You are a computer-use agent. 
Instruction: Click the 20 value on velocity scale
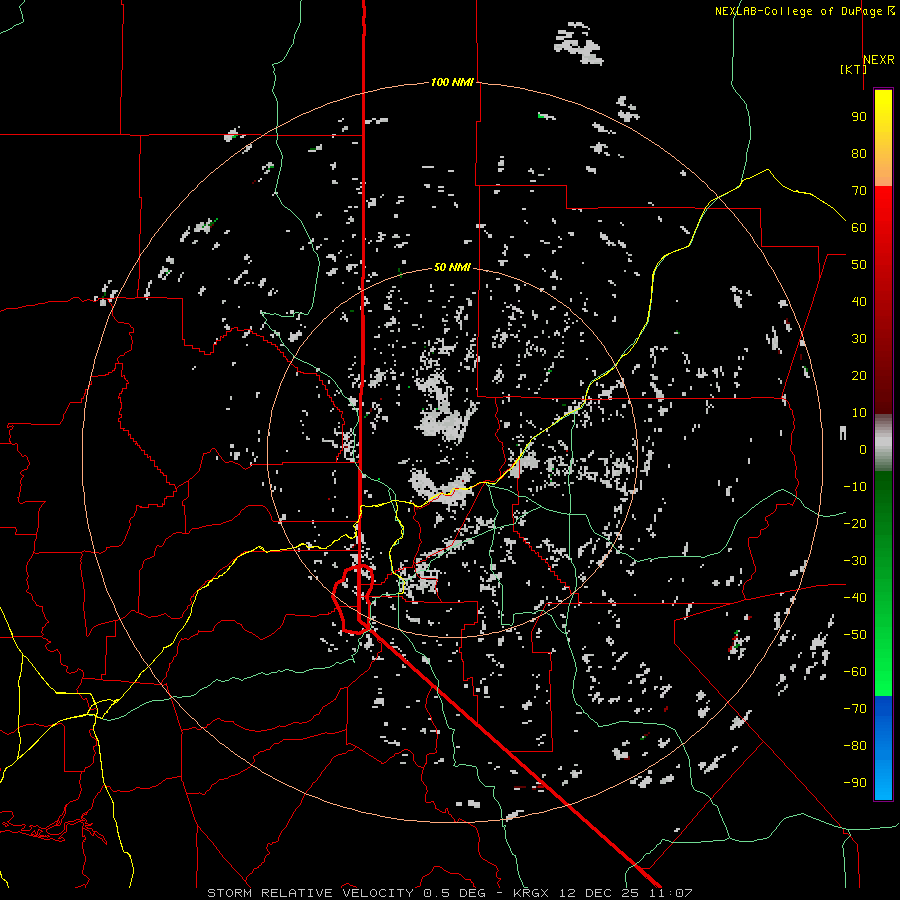coord(859,376)
